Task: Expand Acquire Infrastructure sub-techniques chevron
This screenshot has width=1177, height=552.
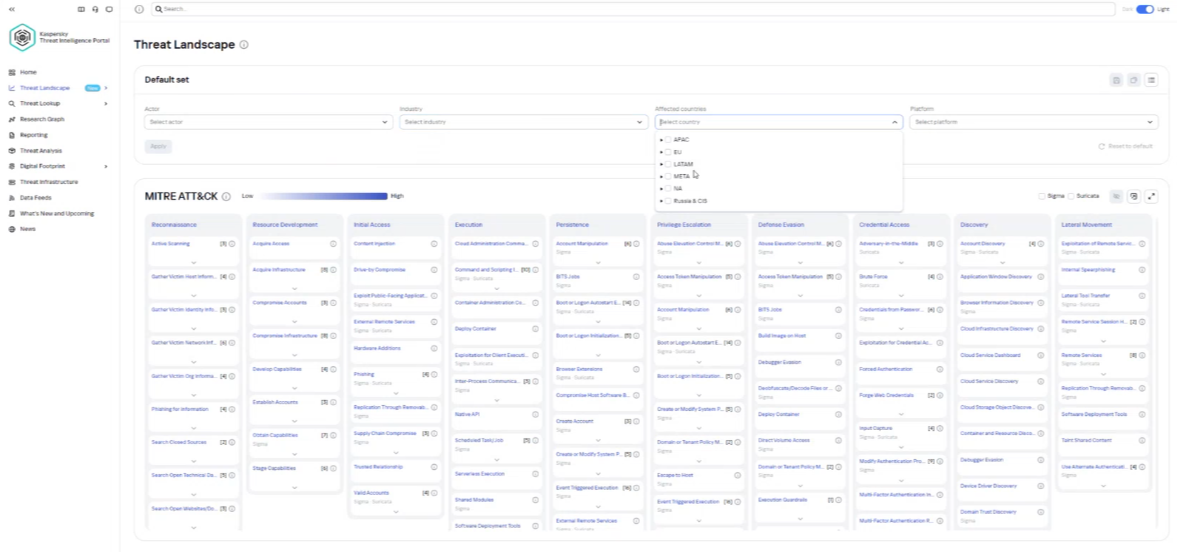Action: [294, 288]
